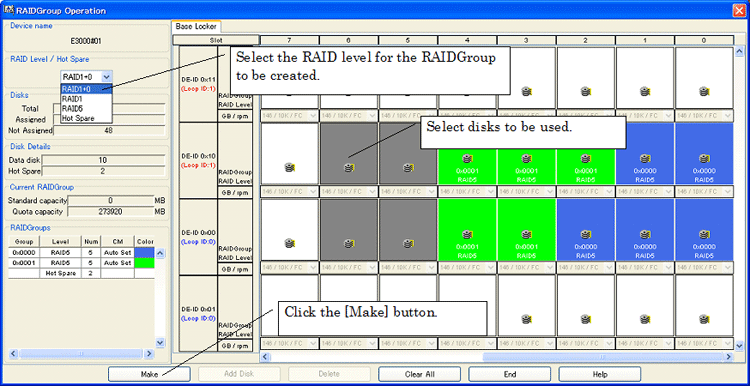Open the RAID Level / Hot Spare combo box

pyautogui.click(x=87, y=76)
